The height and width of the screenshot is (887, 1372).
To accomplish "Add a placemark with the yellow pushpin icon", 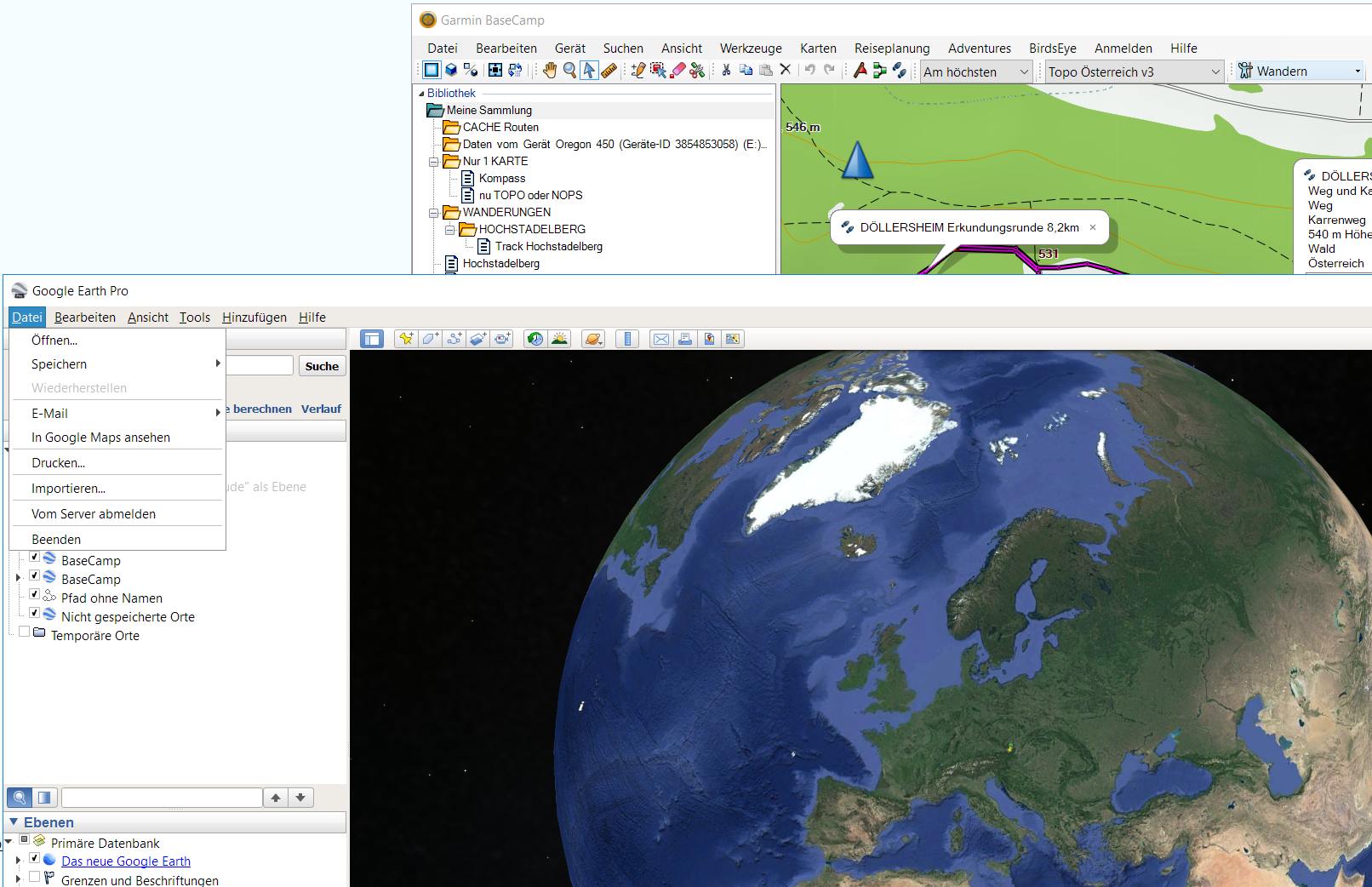I will tap(406, 339).
